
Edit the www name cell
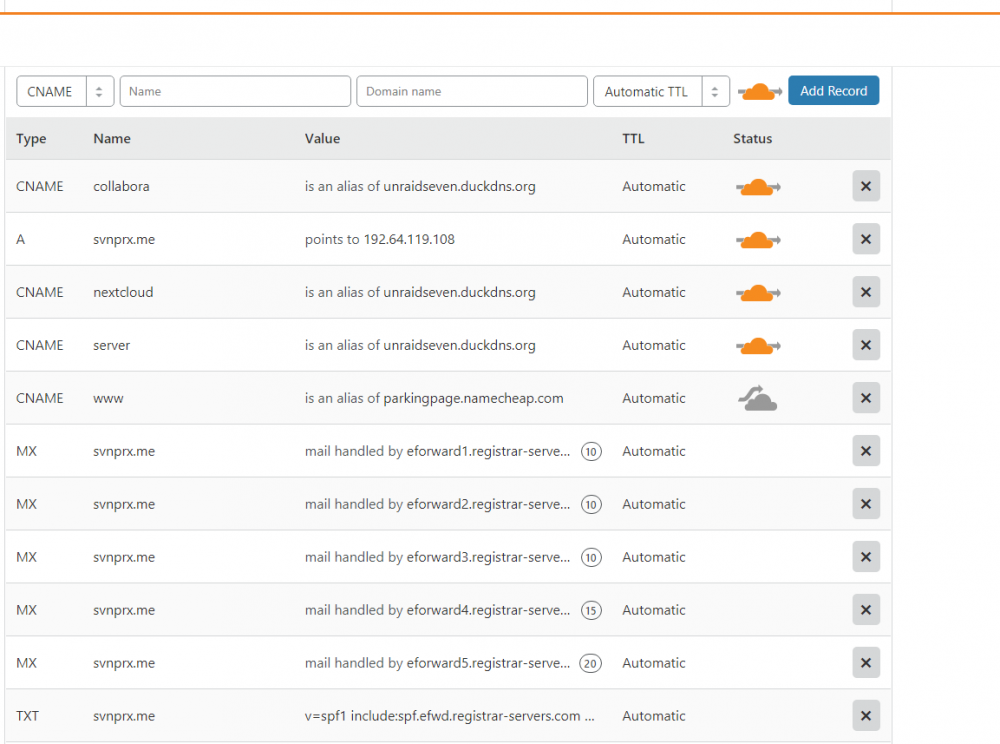[x=108, y=398]
